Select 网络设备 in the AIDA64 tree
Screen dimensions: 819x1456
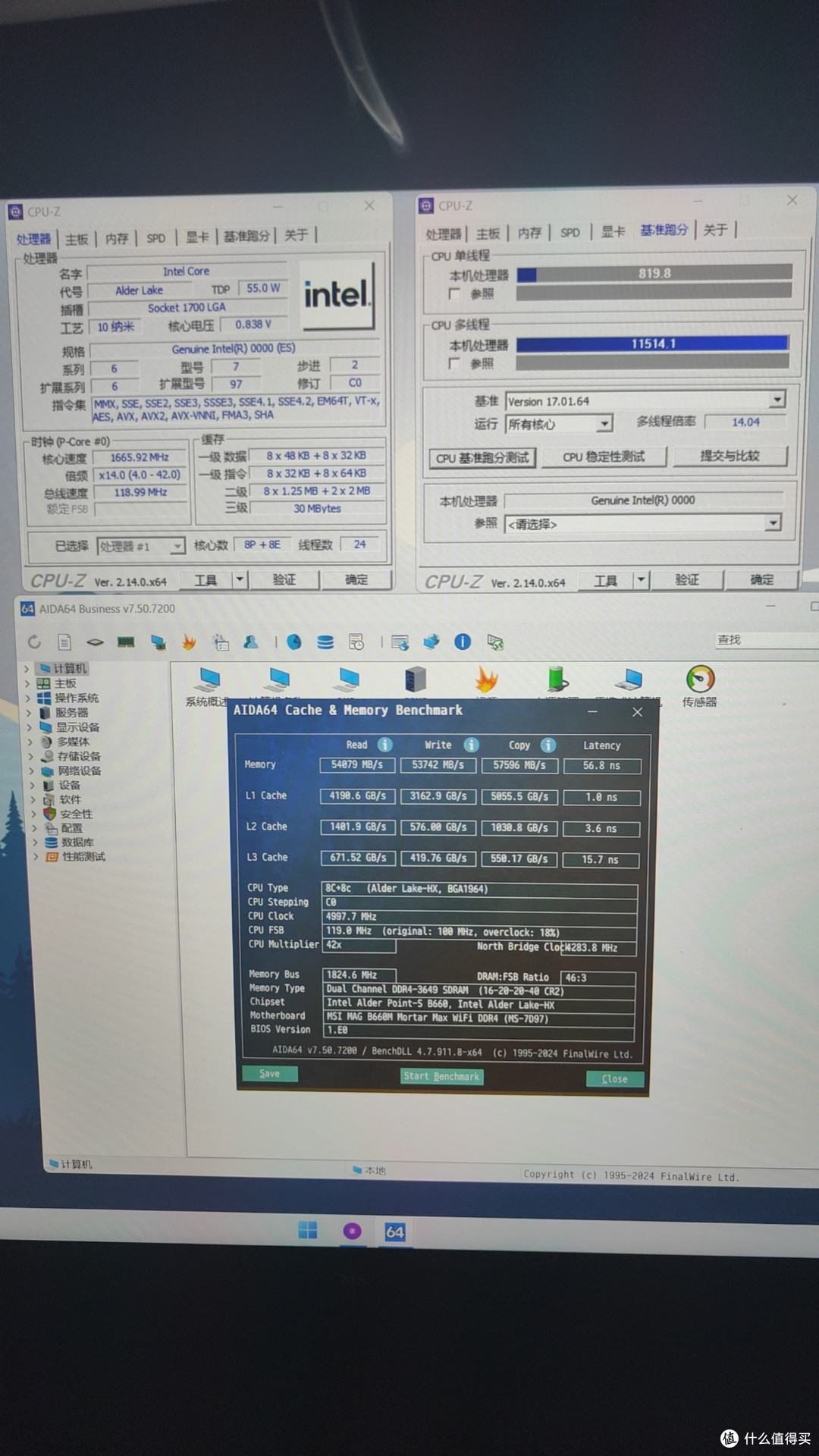point(79,770)
